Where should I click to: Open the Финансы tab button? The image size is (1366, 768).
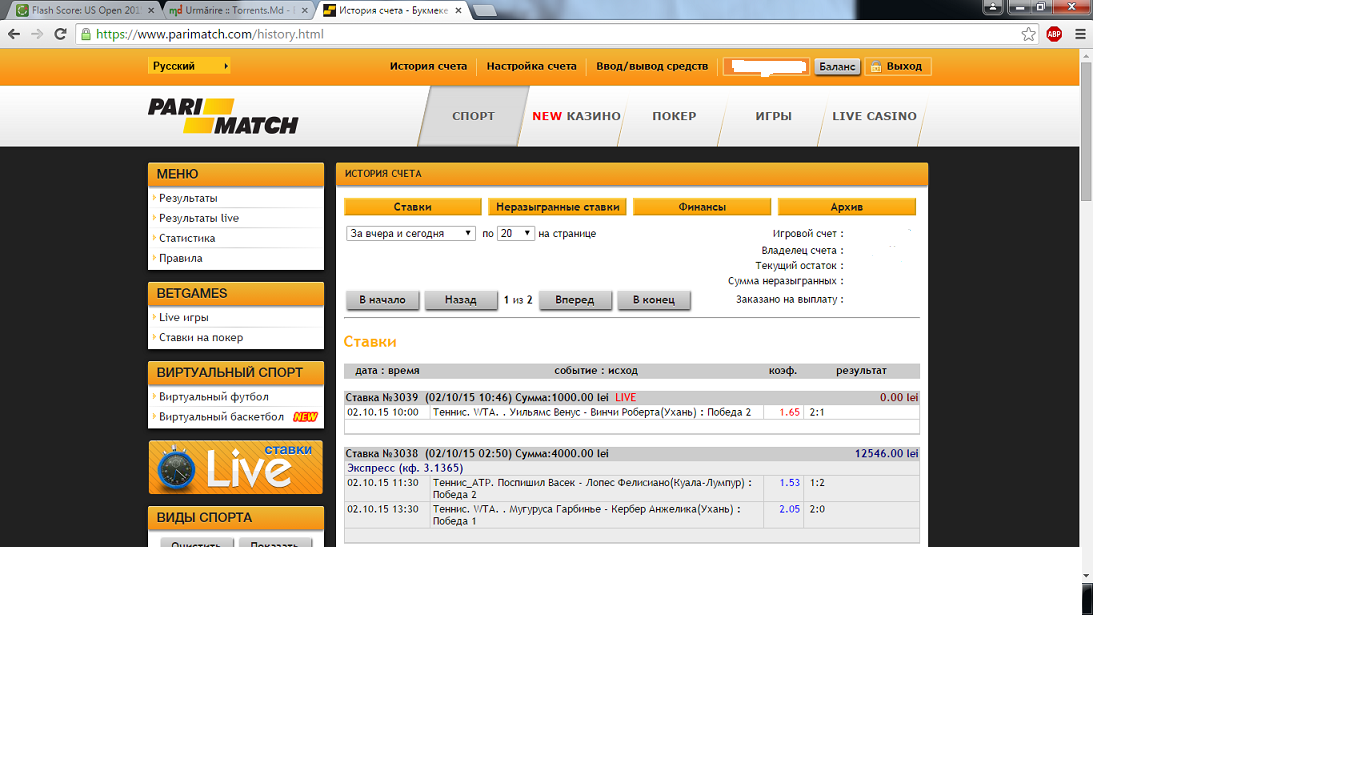[x=702, y=207]
